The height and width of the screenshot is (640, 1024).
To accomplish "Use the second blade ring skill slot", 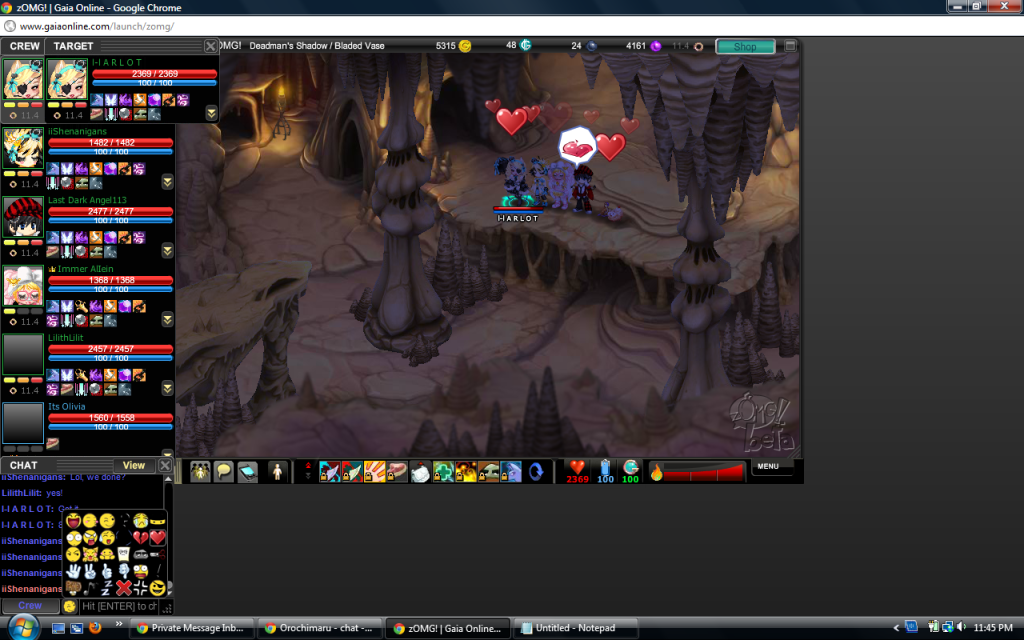I will 353,472.
